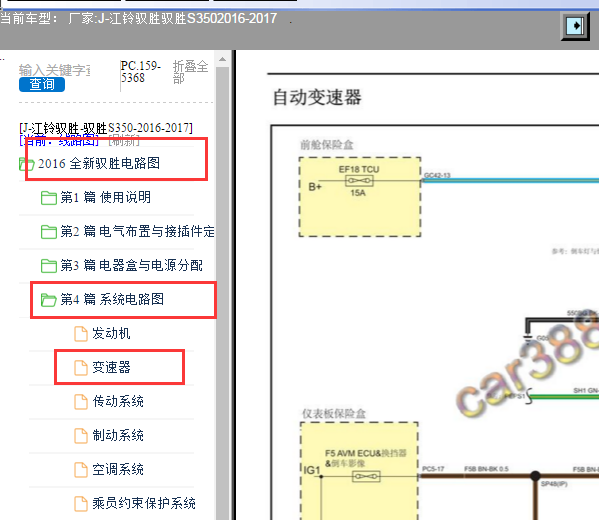Click the EF18 TCU fuse symbol
This screenshot has height=520, width=599.
(359, 181)
